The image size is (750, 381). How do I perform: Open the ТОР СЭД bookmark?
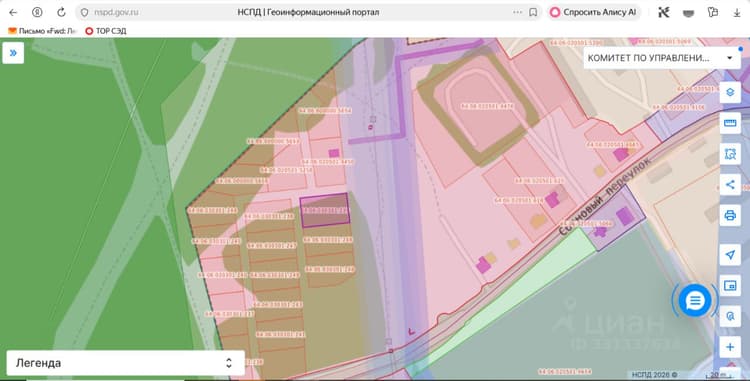point(106,31)
